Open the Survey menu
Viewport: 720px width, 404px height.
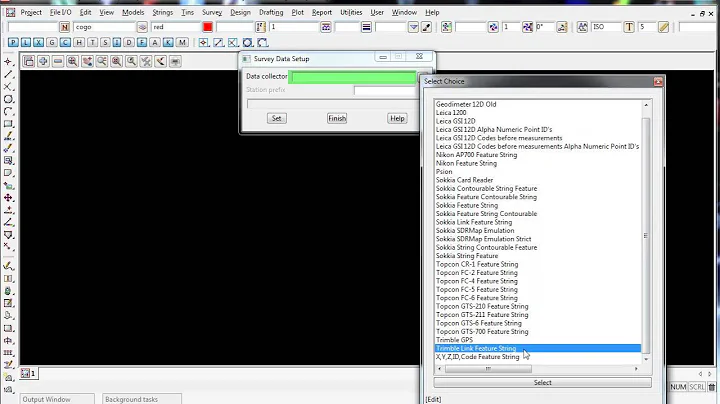(212, 12)
